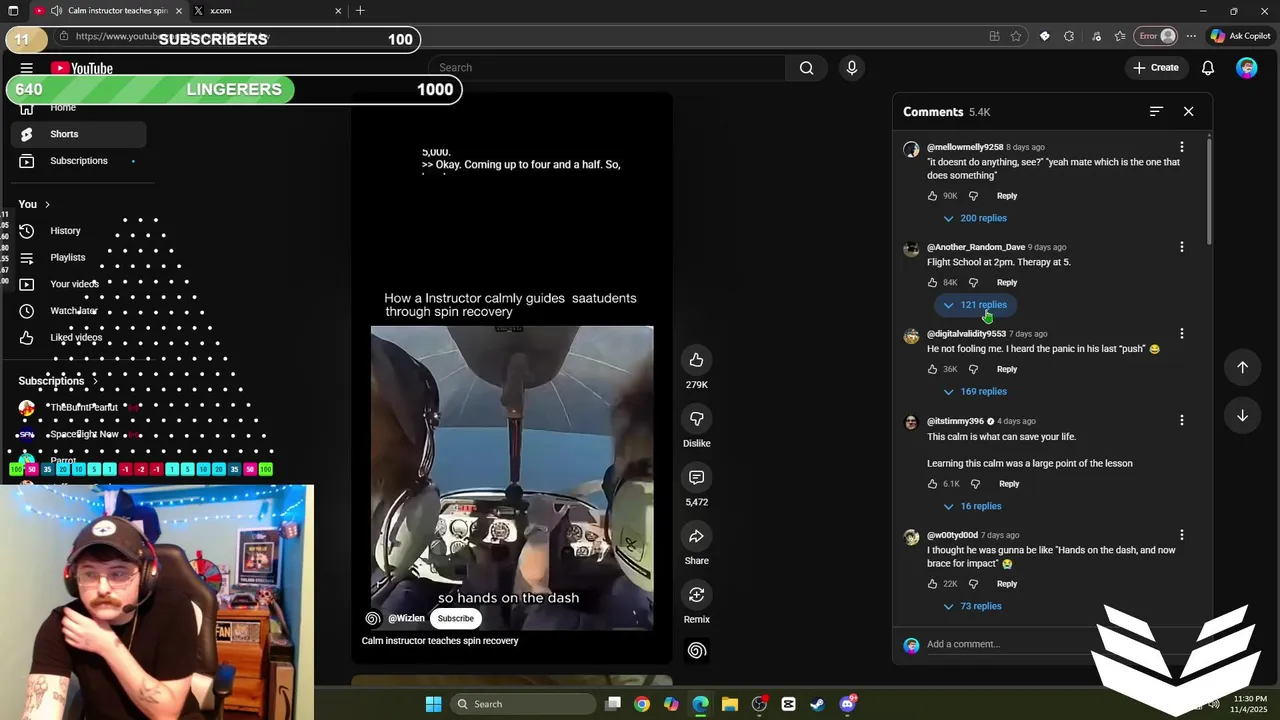Open @Another_Random_Dave profile link
The width and height of the screenshot is (1280, 720).
(976, 247)
